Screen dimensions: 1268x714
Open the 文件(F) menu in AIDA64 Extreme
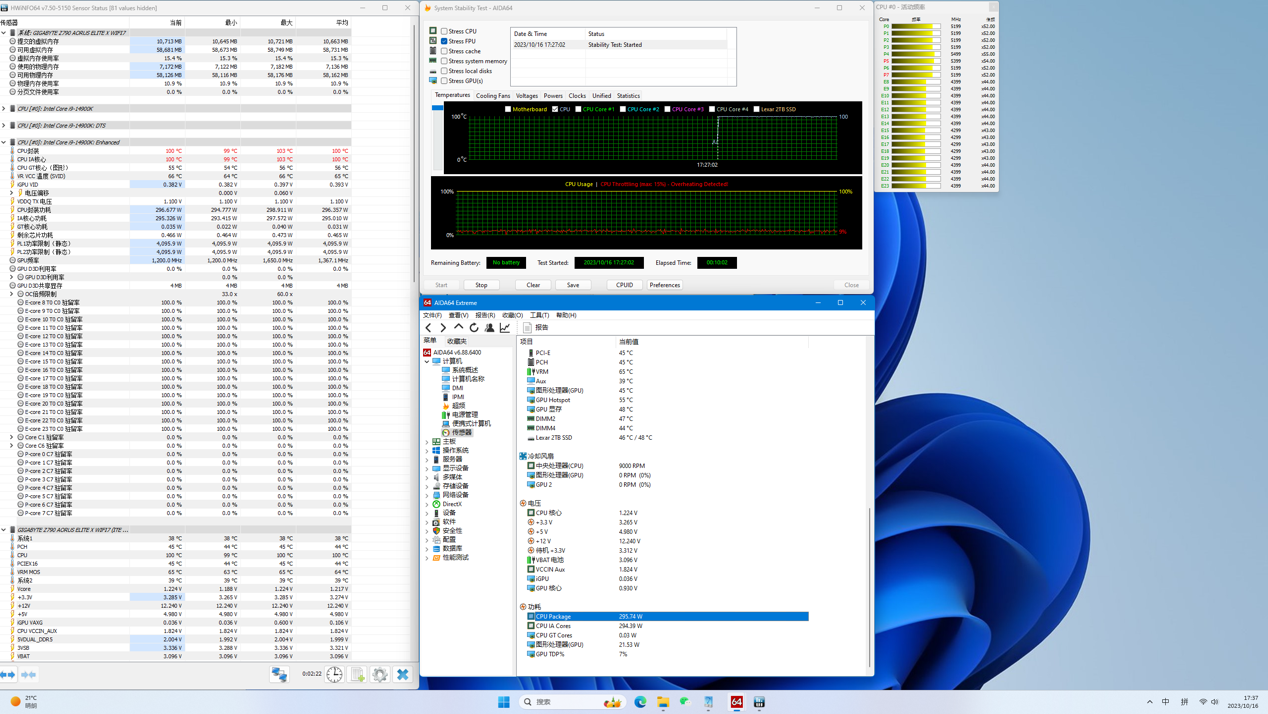[432, 315]
